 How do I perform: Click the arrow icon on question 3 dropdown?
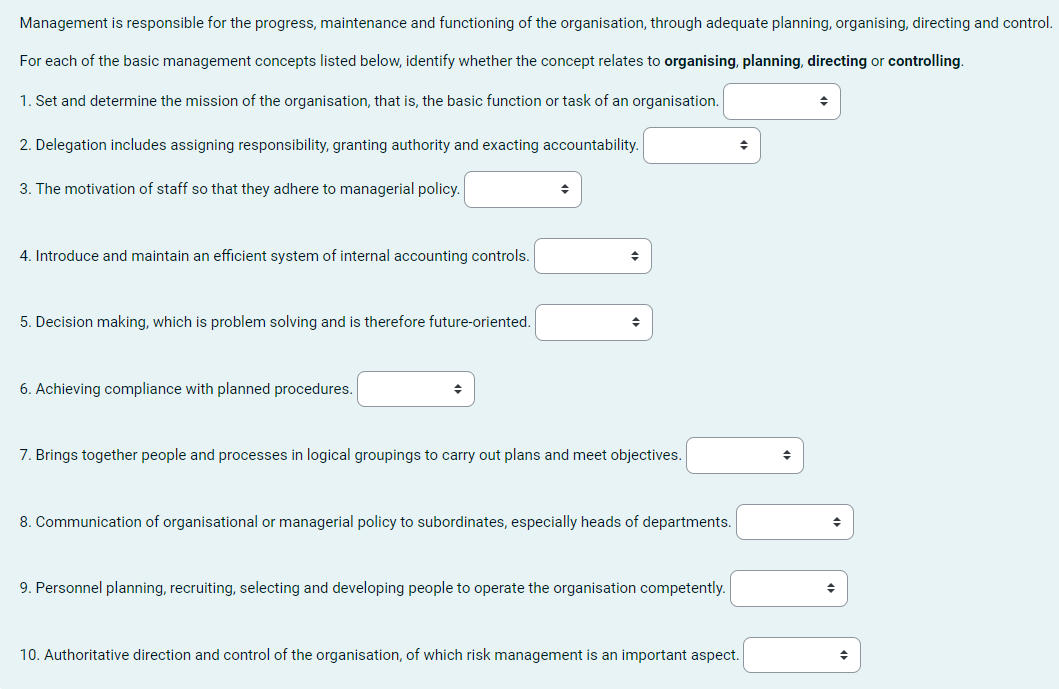coord(565,189)
